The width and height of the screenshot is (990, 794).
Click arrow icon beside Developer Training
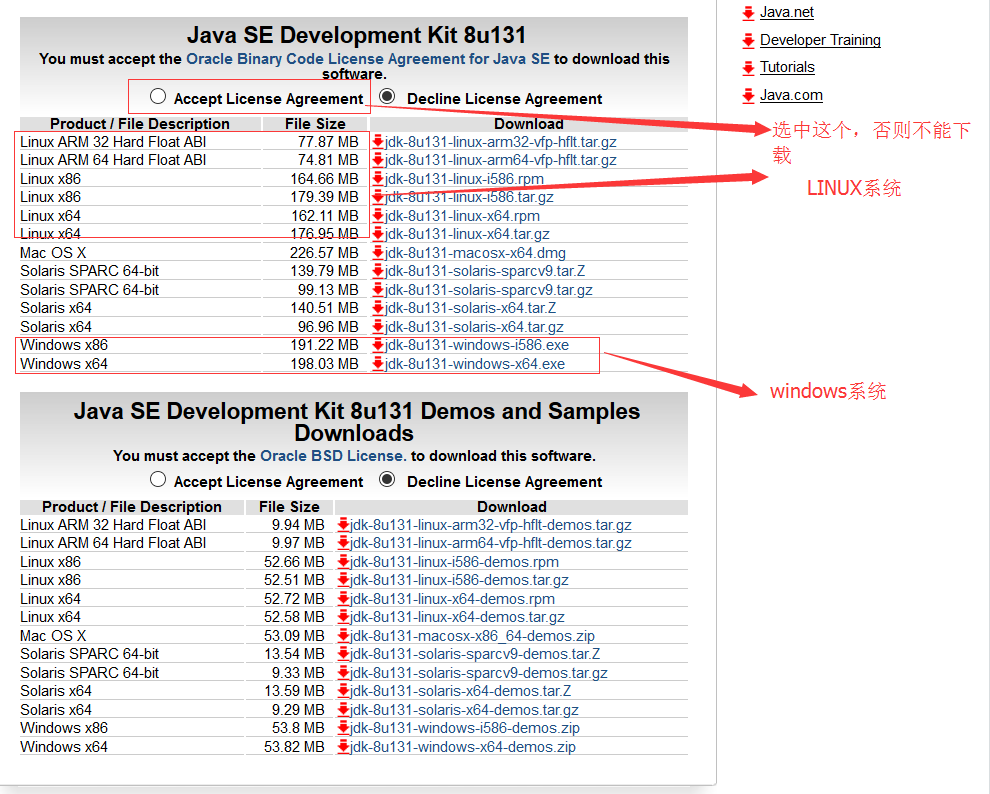point(748,41)
